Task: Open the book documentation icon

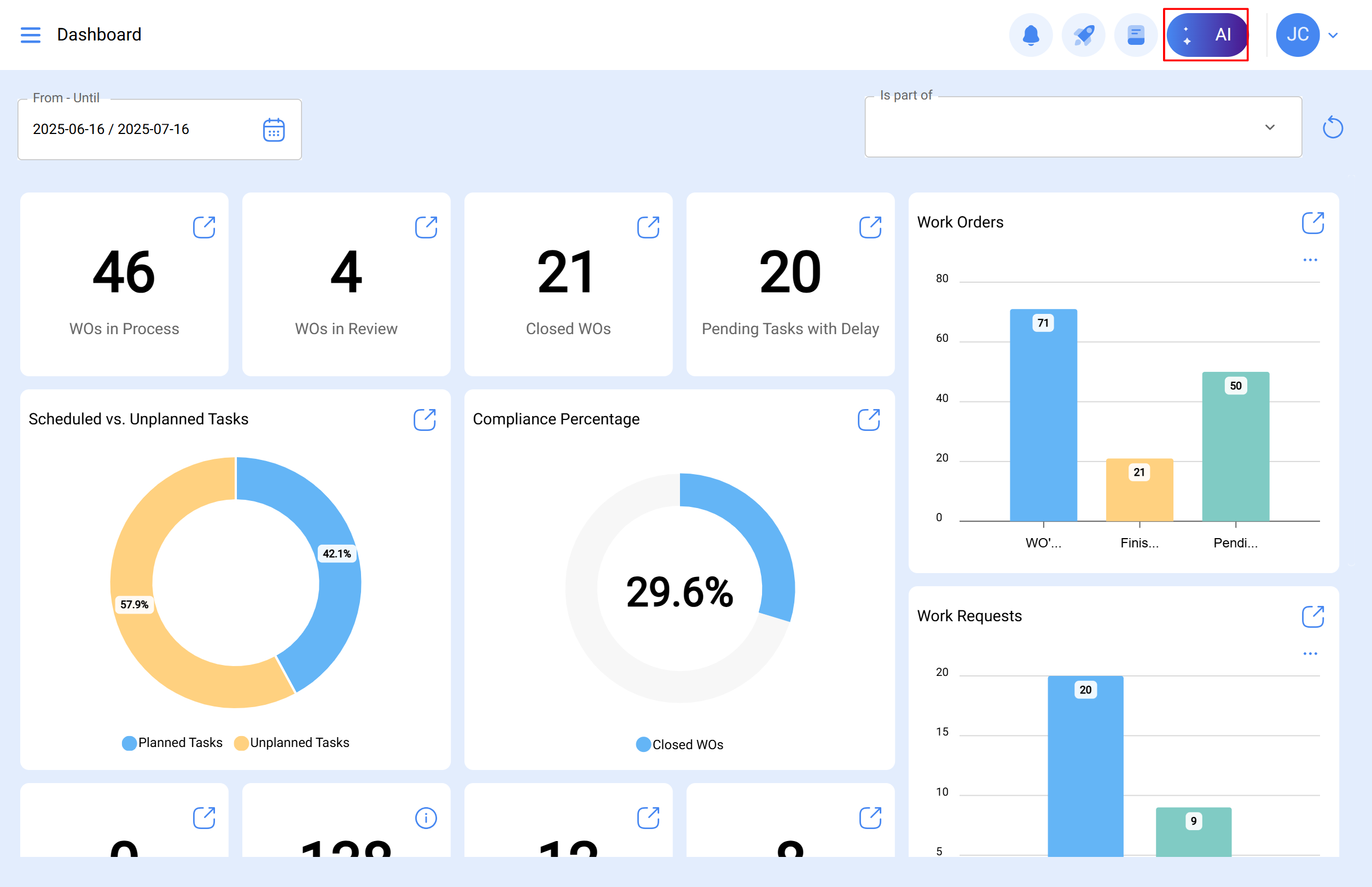Action: tap(1135, 35)
